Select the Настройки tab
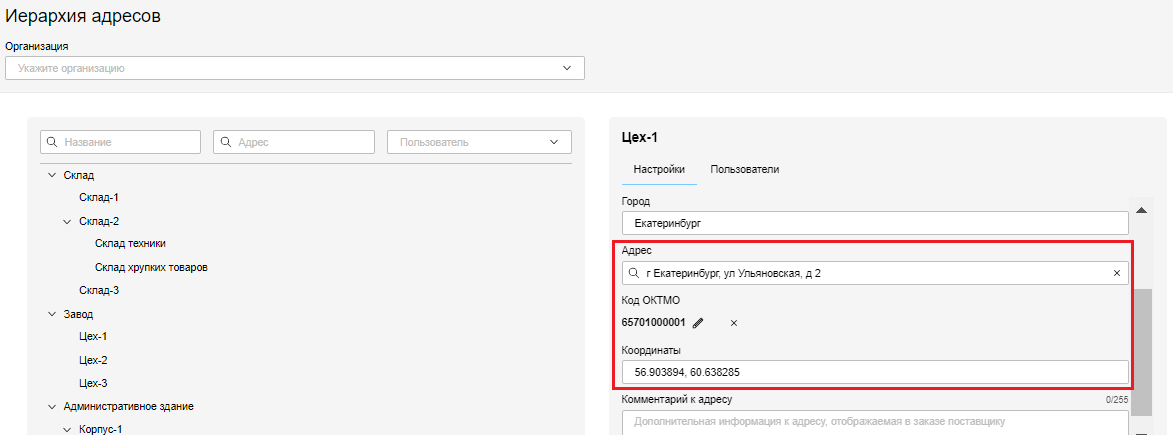The height and width of the screenshot is (435, 1173). point(659,170)
